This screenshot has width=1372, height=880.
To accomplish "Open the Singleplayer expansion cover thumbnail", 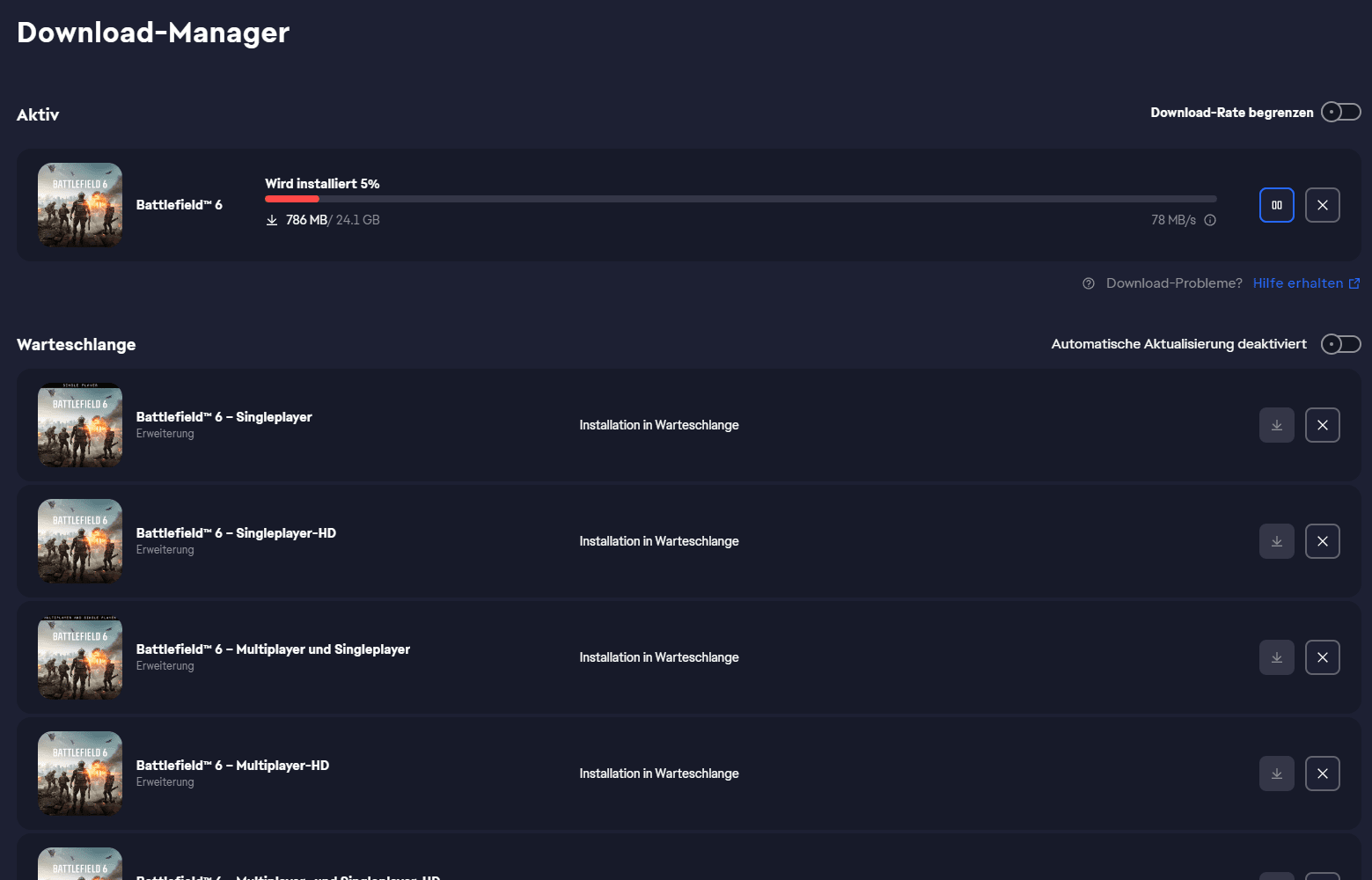I will pos(80,425).
